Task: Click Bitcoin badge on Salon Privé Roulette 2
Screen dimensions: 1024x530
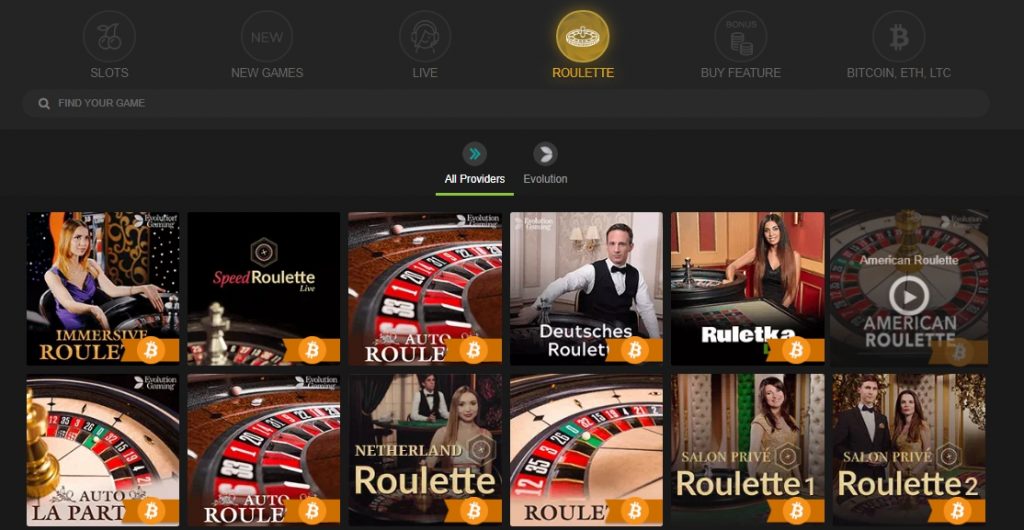Action: (957, 510)
